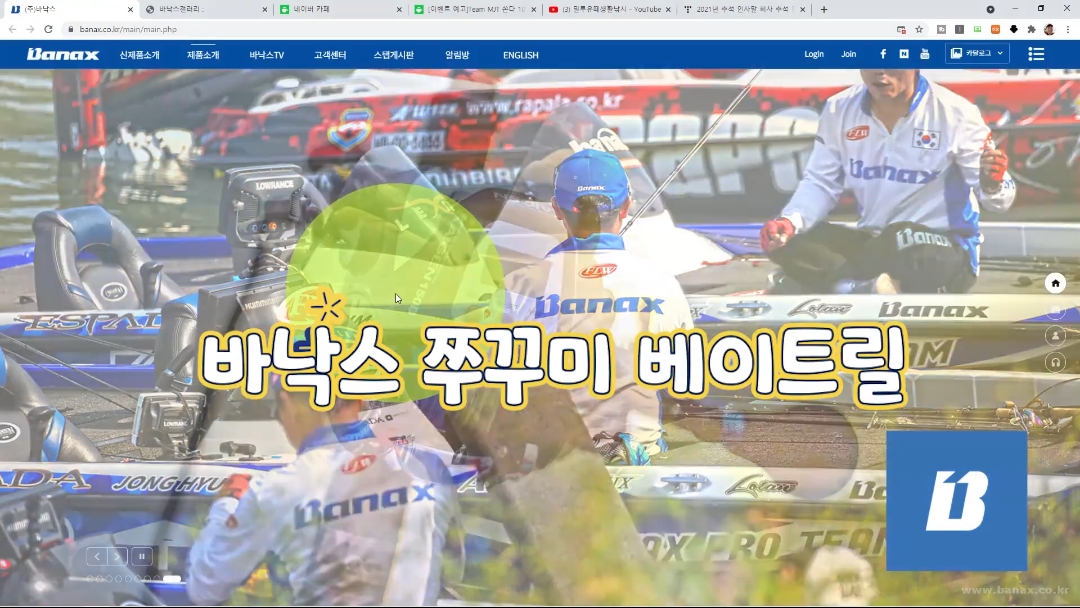The image size is (1080, 608).
Task: Click the Login link
Action: point(814,54)
